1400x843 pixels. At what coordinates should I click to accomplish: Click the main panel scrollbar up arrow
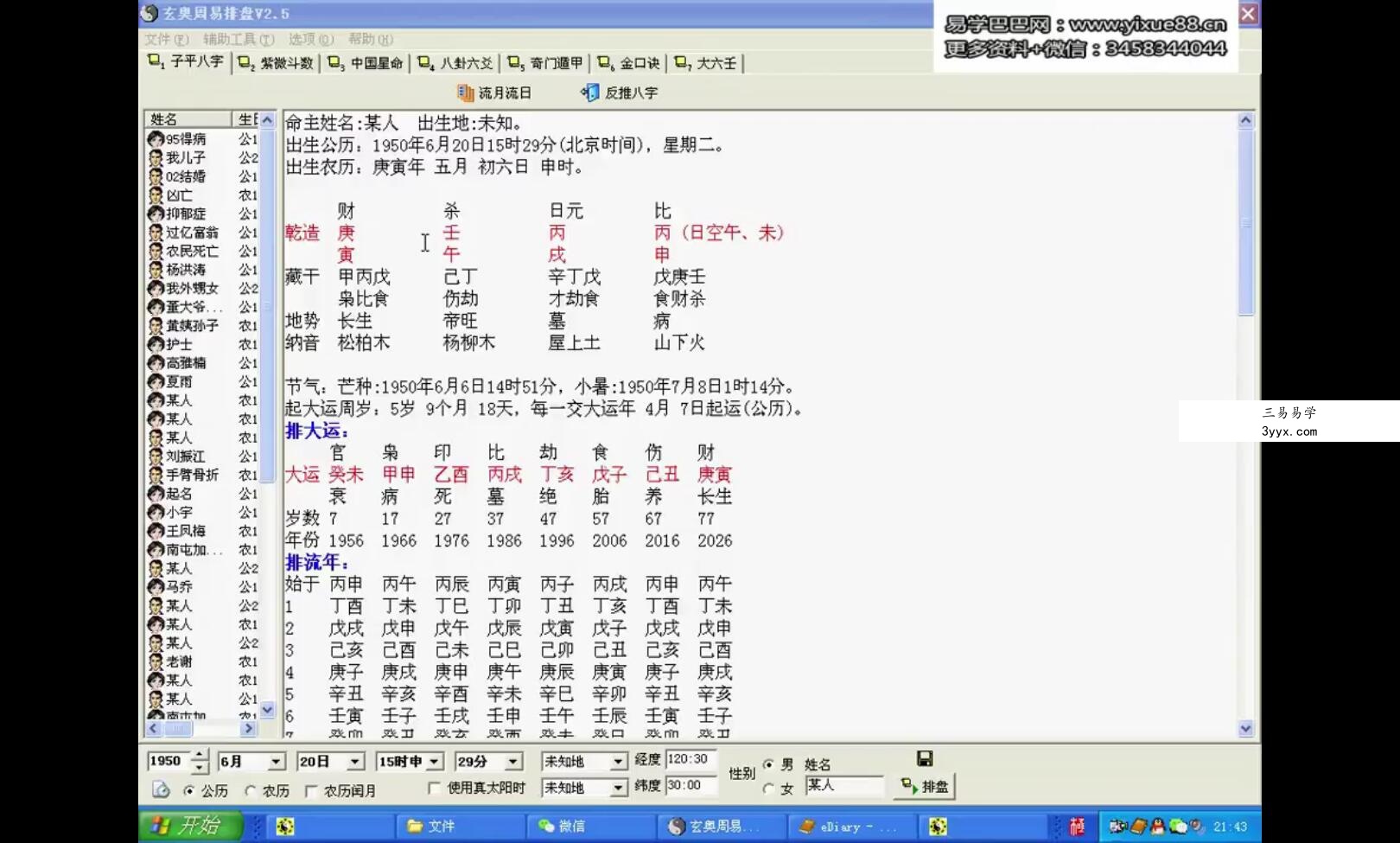click(x=1245, y=120)
